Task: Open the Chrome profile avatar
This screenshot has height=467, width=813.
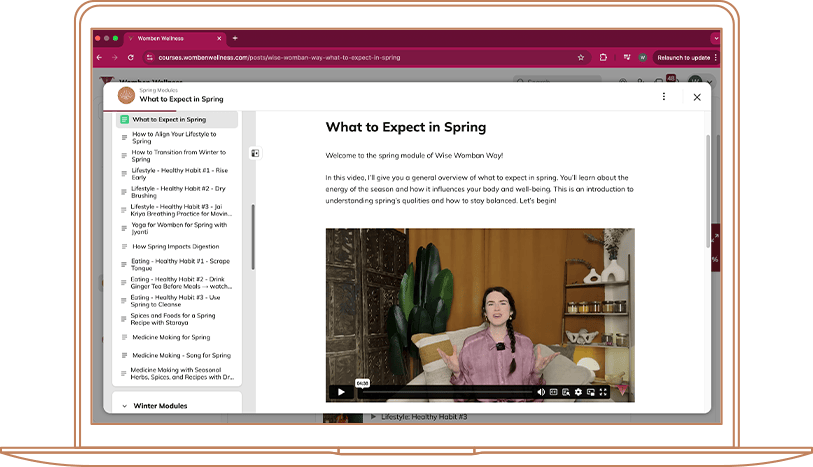Action: tap(642, 58)
